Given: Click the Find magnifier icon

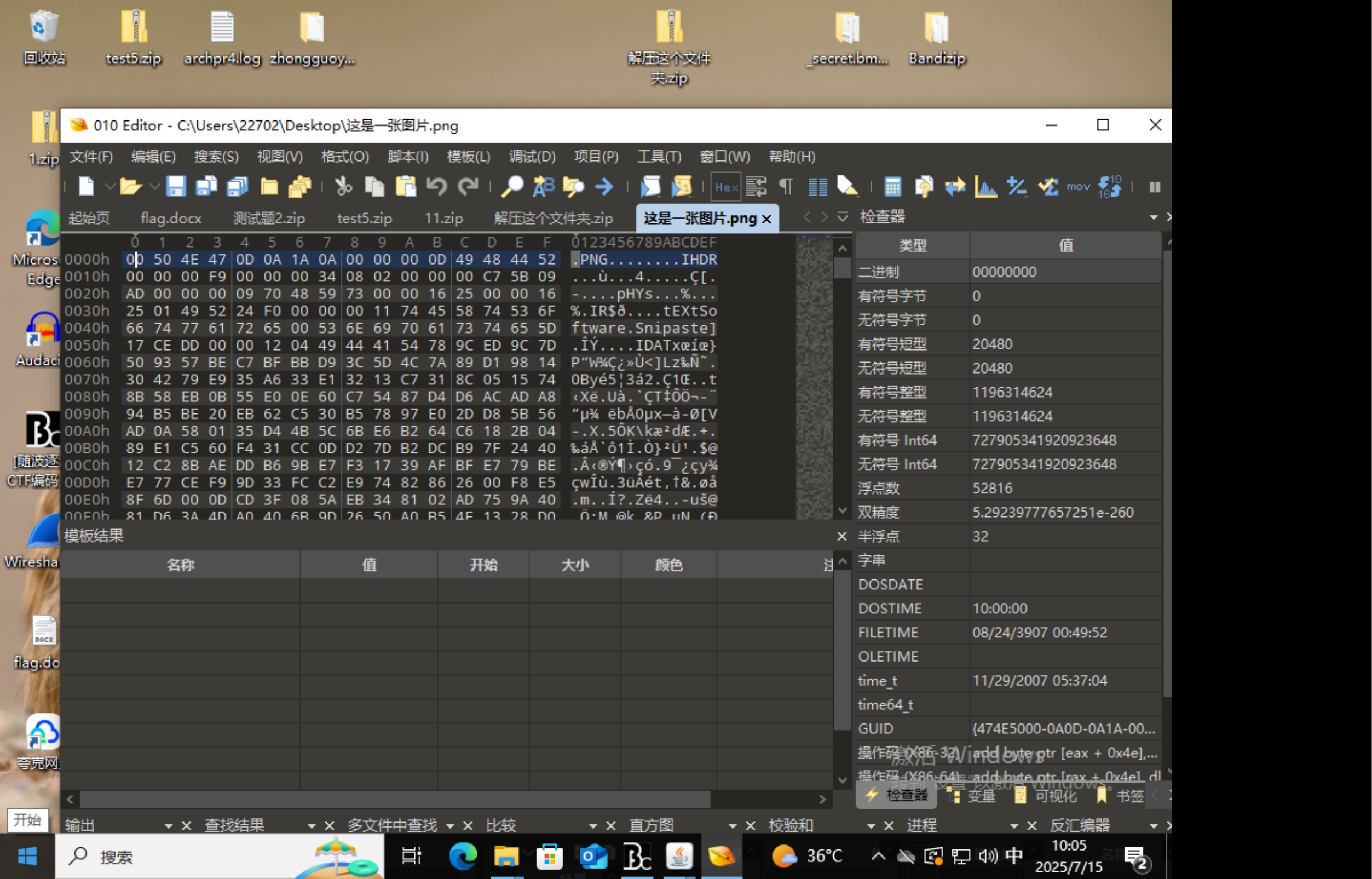Looking at the screenshot, I should tap(512, 187).
